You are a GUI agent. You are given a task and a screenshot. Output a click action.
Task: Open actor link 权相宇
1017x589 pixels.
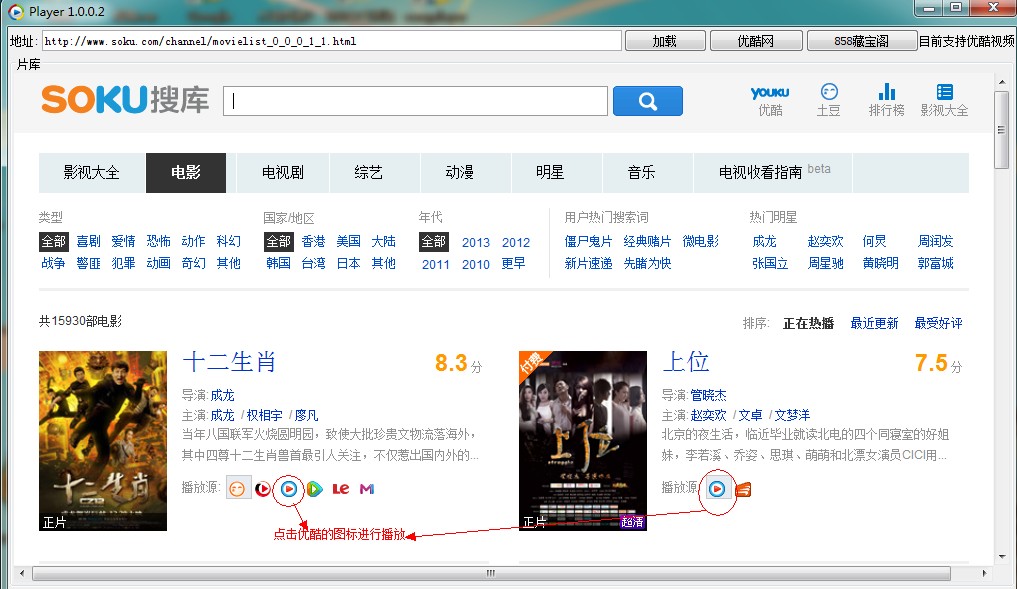[x=264, y=415]
